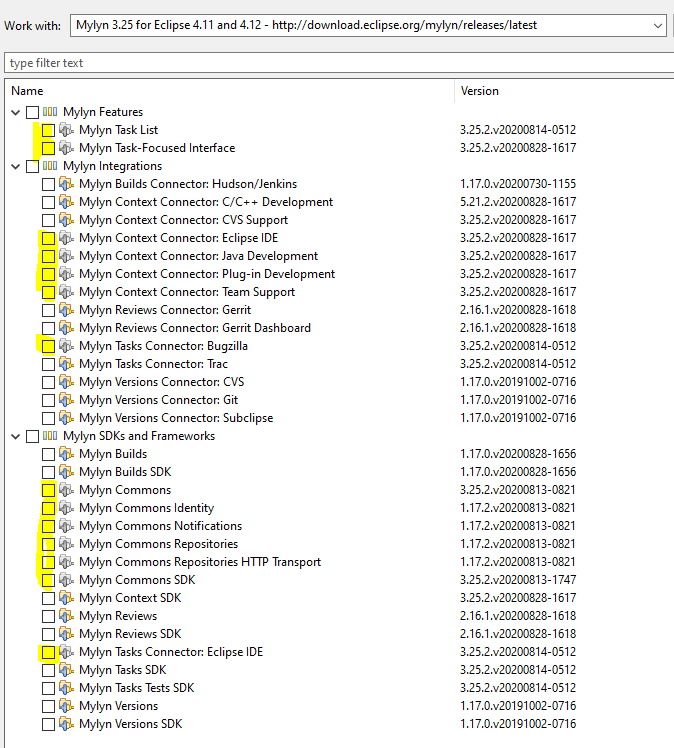Click the icon next to Mylyn Task-Focused Interface
Viewport: 674px width, 748px height.
[66, 148]
